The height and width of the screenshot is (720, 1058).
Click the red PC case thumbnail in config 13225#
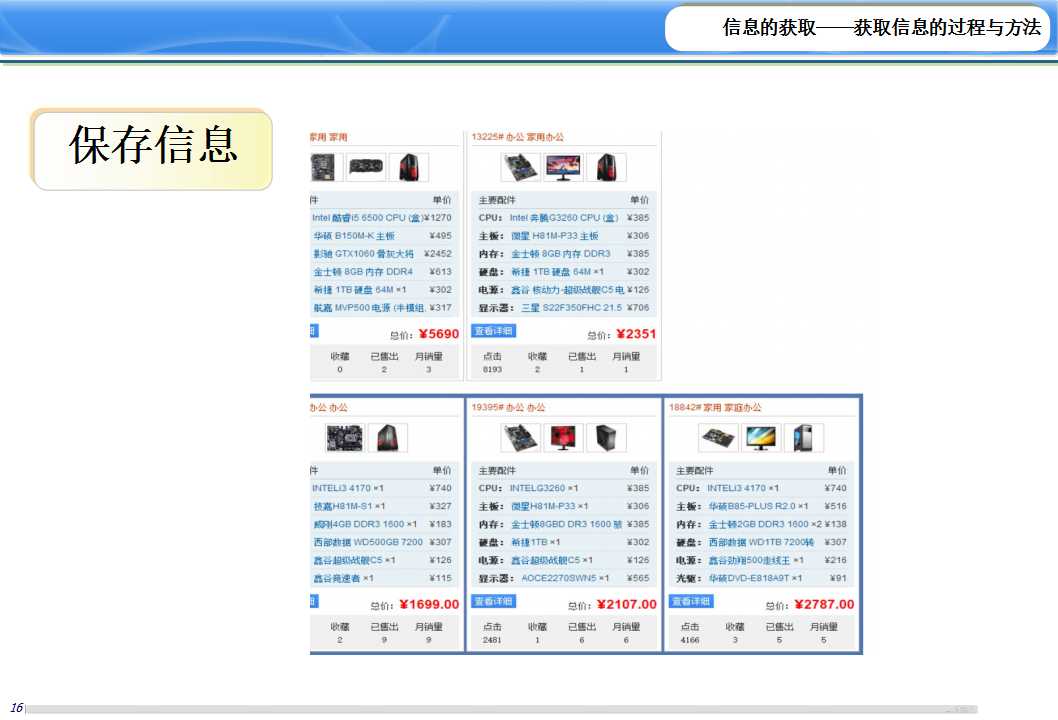607,167
